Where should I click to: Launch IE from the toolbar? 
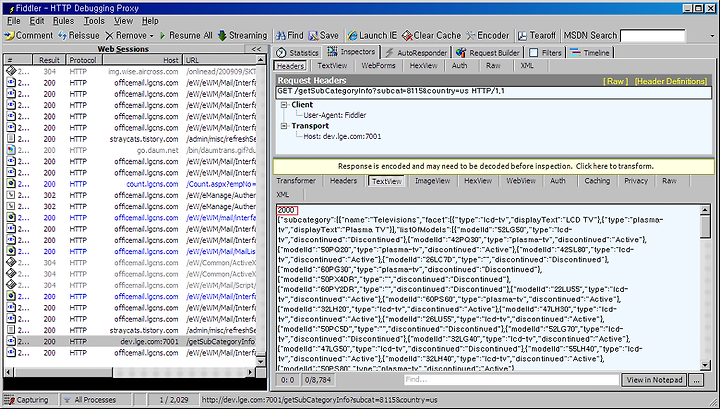(372, 36)
